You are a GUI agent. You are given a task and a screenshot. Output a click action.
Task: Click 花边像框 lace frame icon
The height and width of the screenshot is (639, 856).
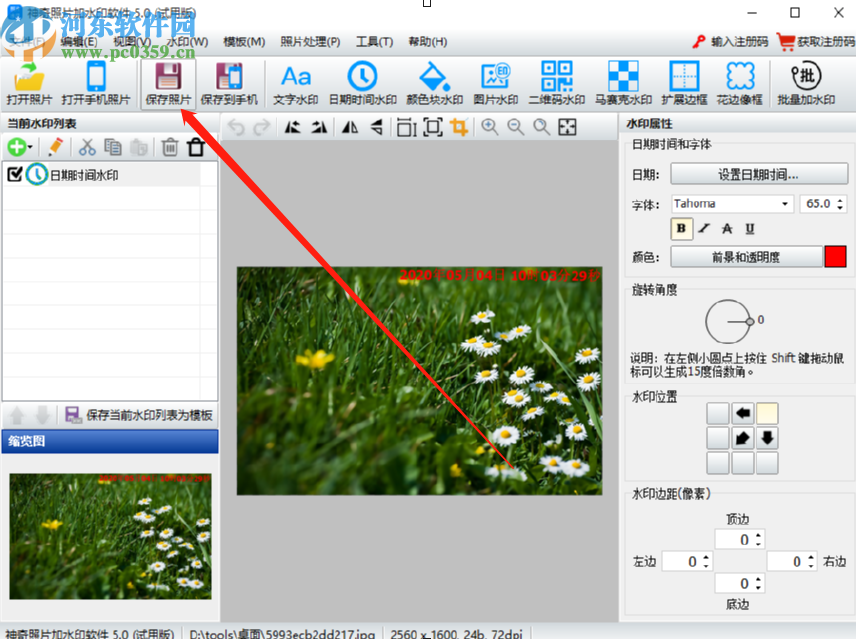point(740,83)
